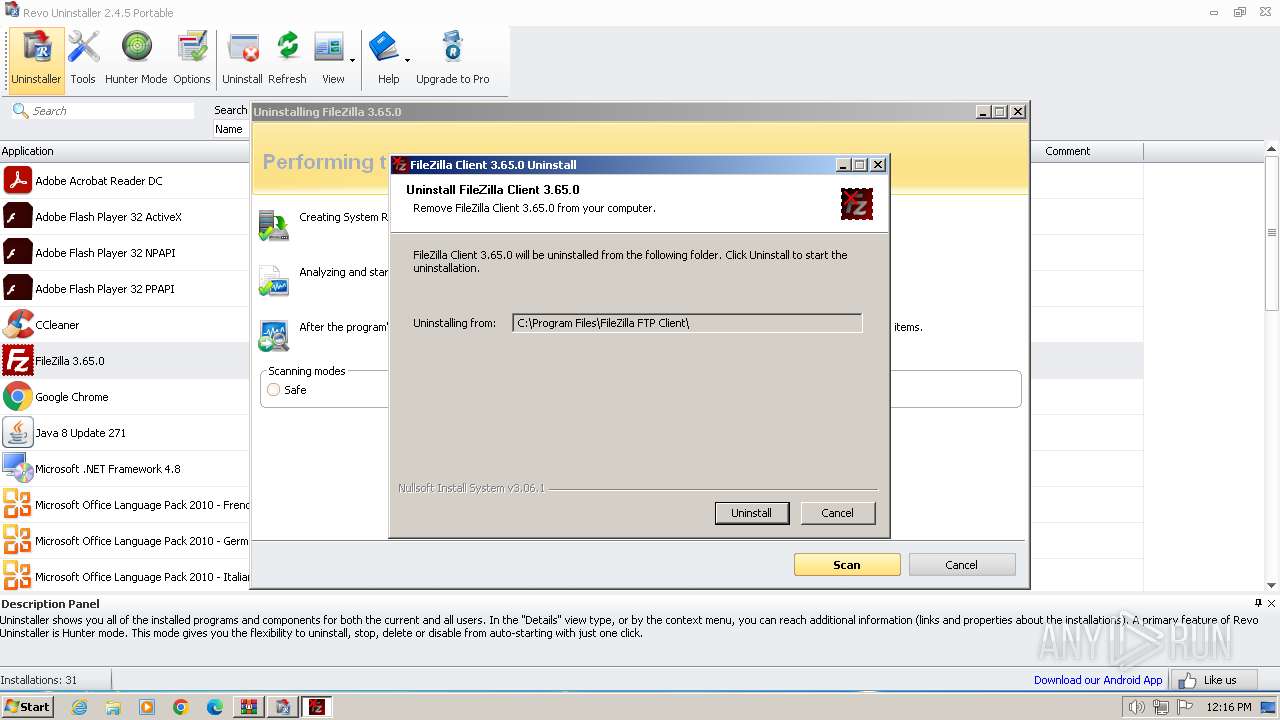Open the Options toolbar icon
This screenshot has height=720, width=1280.
point(191,58)
